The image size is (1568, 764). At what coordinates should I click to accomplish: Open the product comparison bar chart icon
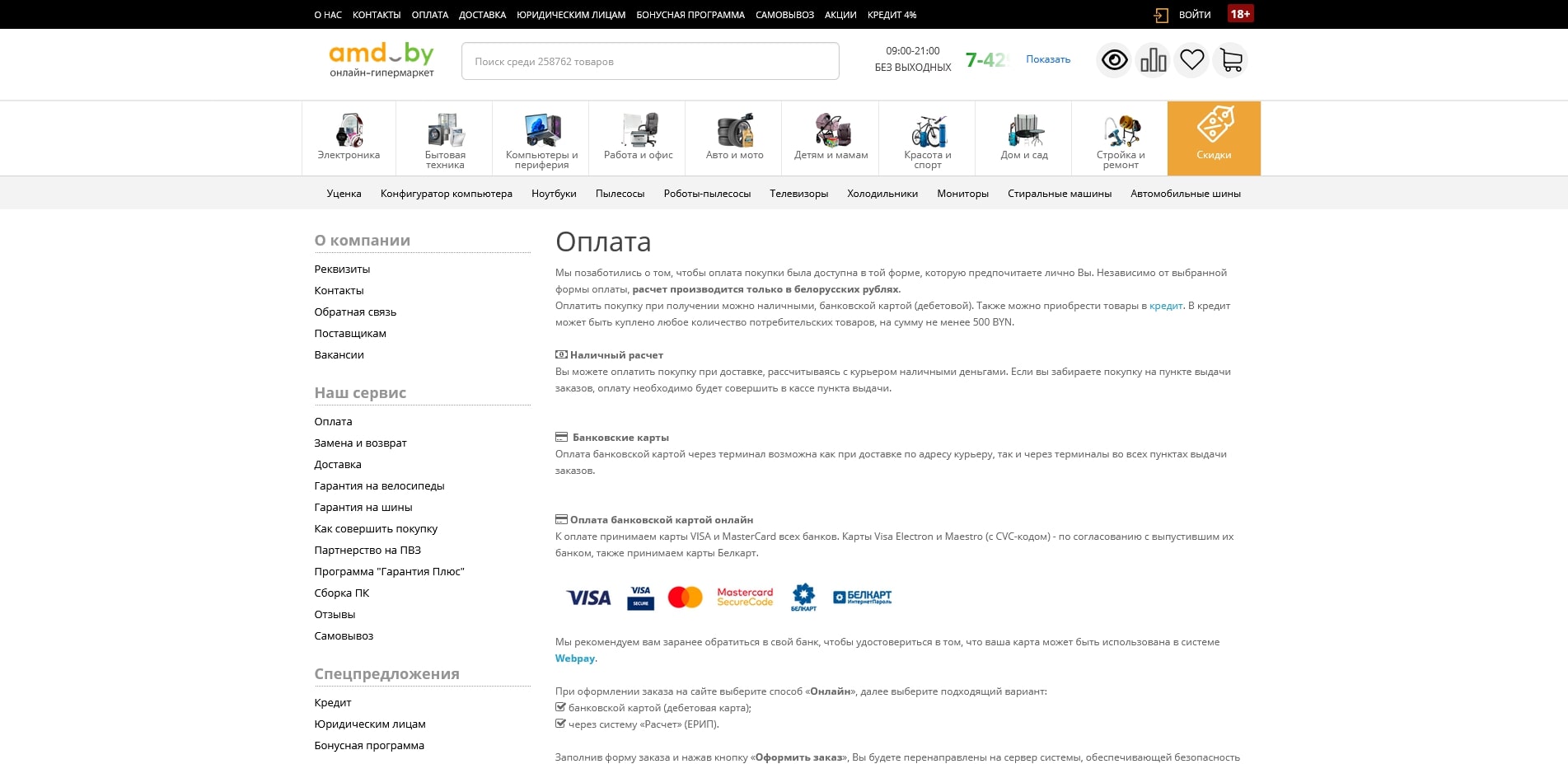1153,60
